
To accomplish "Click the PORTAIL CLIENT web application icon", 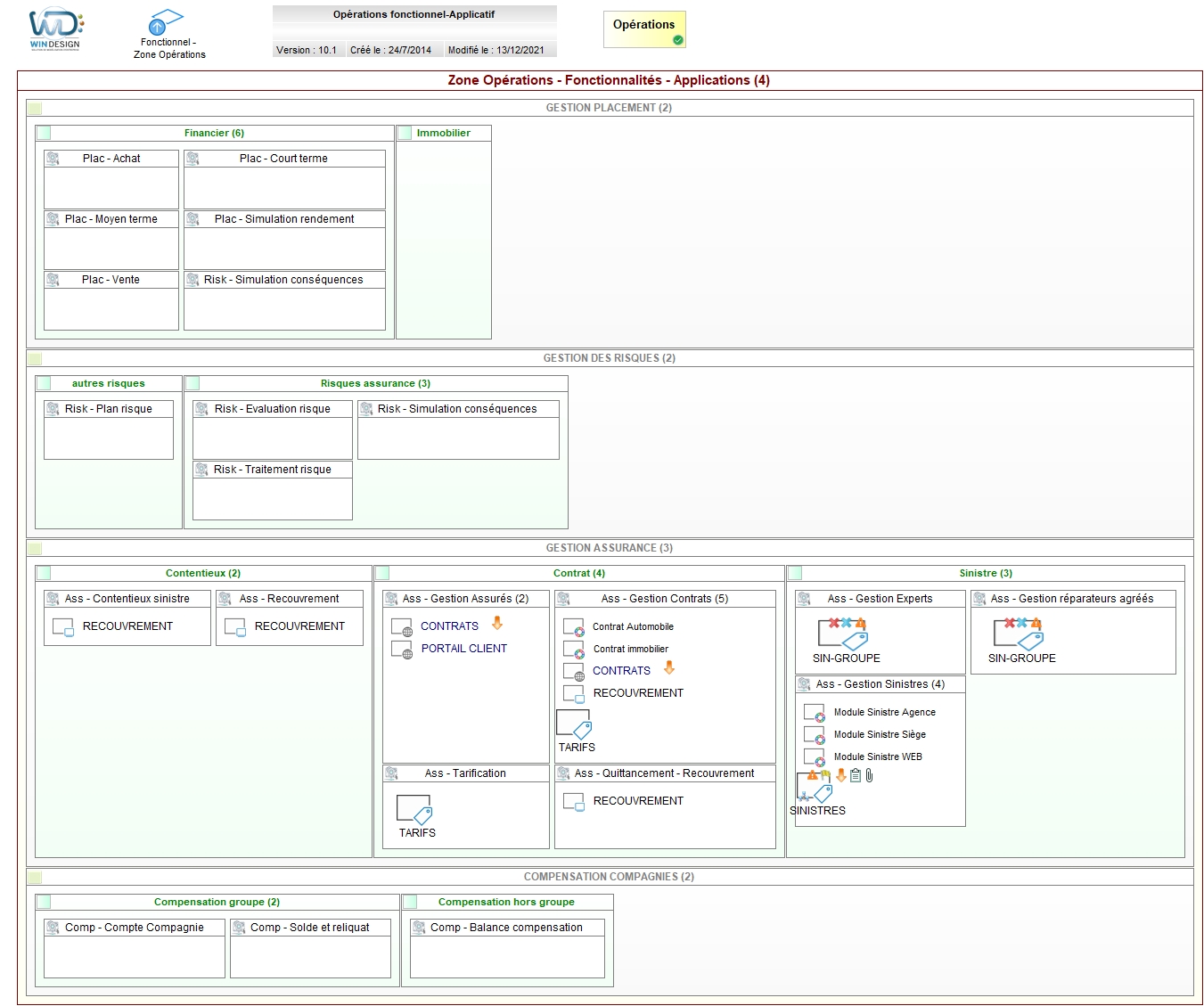I will [x=402, y=650].
